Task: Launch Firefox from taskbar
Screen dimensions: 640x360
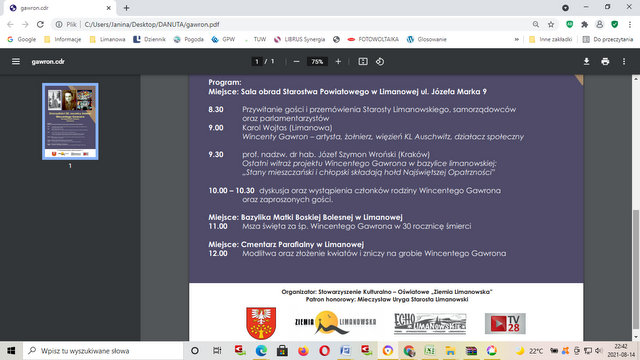Action: click(303, 351)
